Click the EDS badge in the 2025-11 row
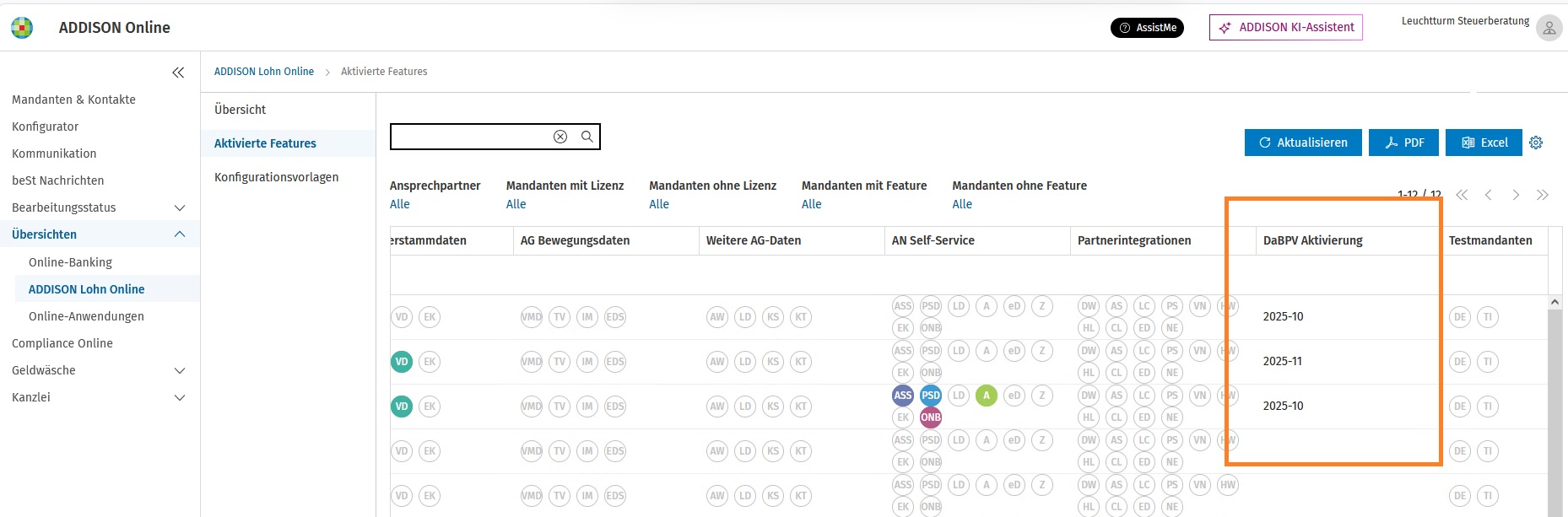 [x=615, y=362]
